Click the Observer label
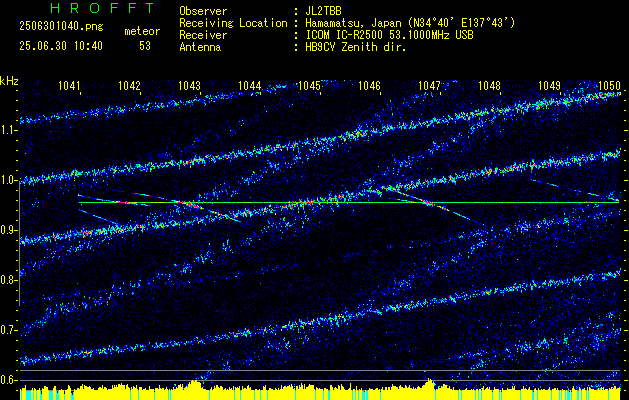 click(203, 11)
